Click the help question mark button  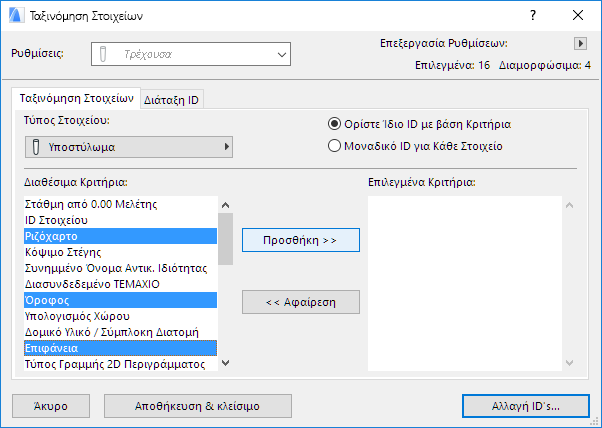click(x=532, y=16)
